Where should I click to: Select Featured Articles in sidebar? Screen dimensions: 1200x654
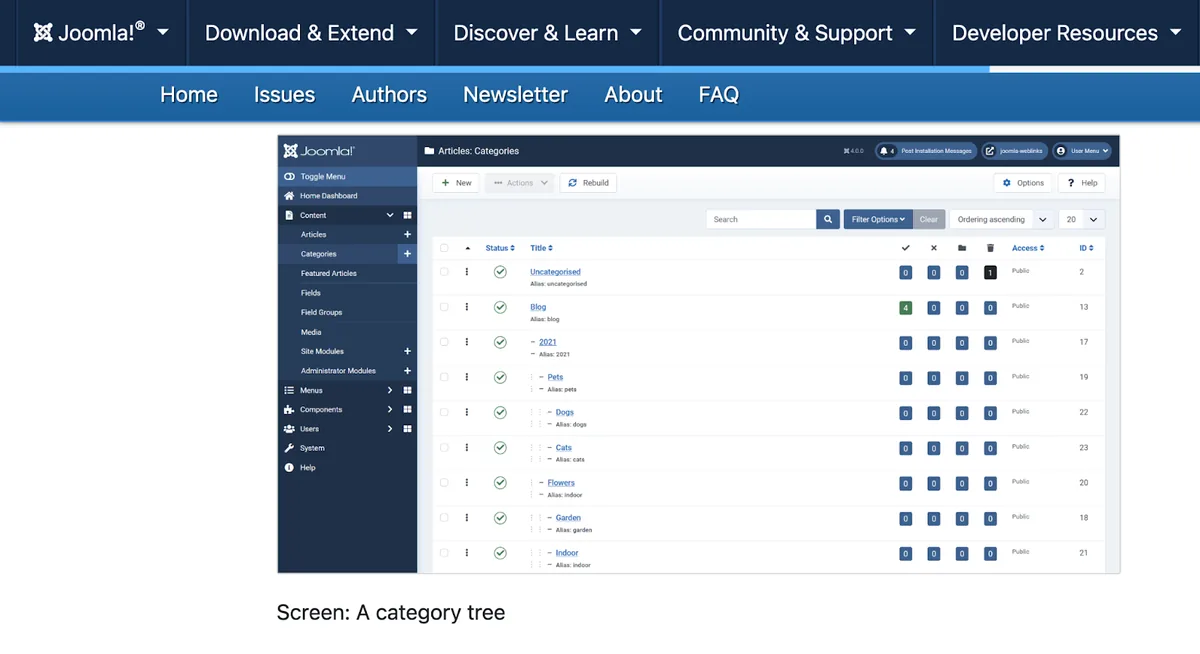(329, 273)
